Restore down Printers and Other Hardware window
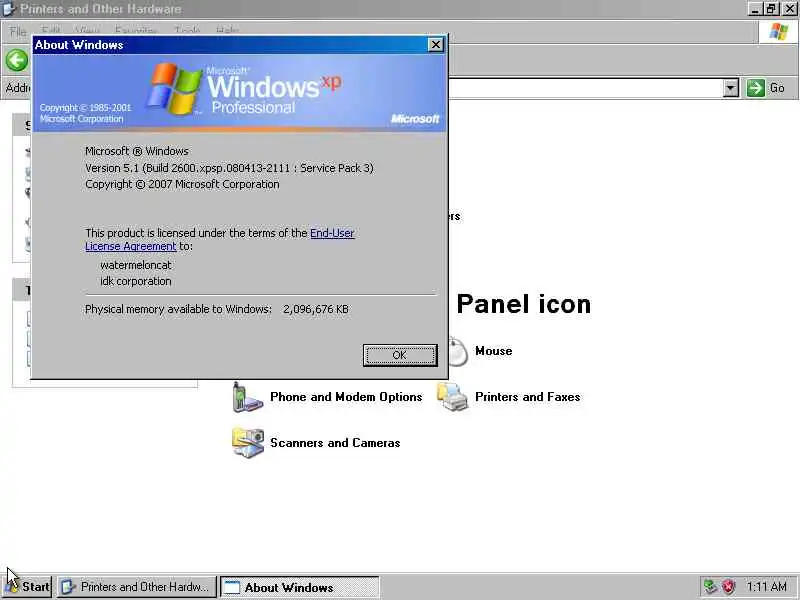 pos(771,9)
